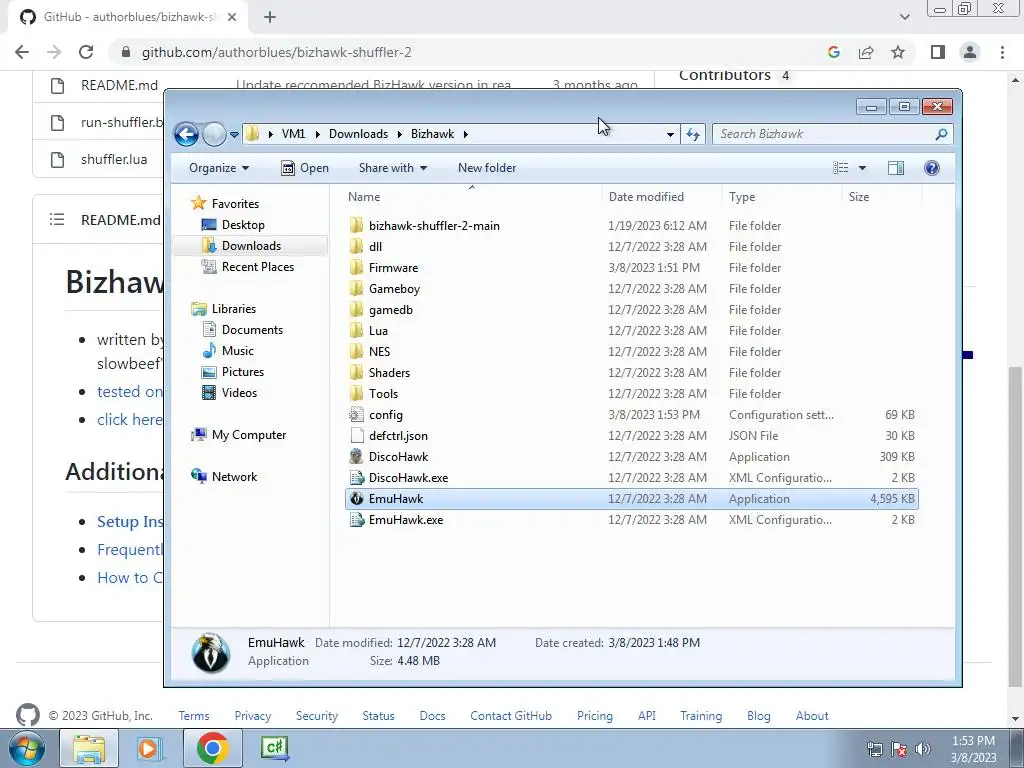The height and width of the screenshot is (768, 1024).
Task: Expand the address bar history dropdown
Action: tap(670, 135)
